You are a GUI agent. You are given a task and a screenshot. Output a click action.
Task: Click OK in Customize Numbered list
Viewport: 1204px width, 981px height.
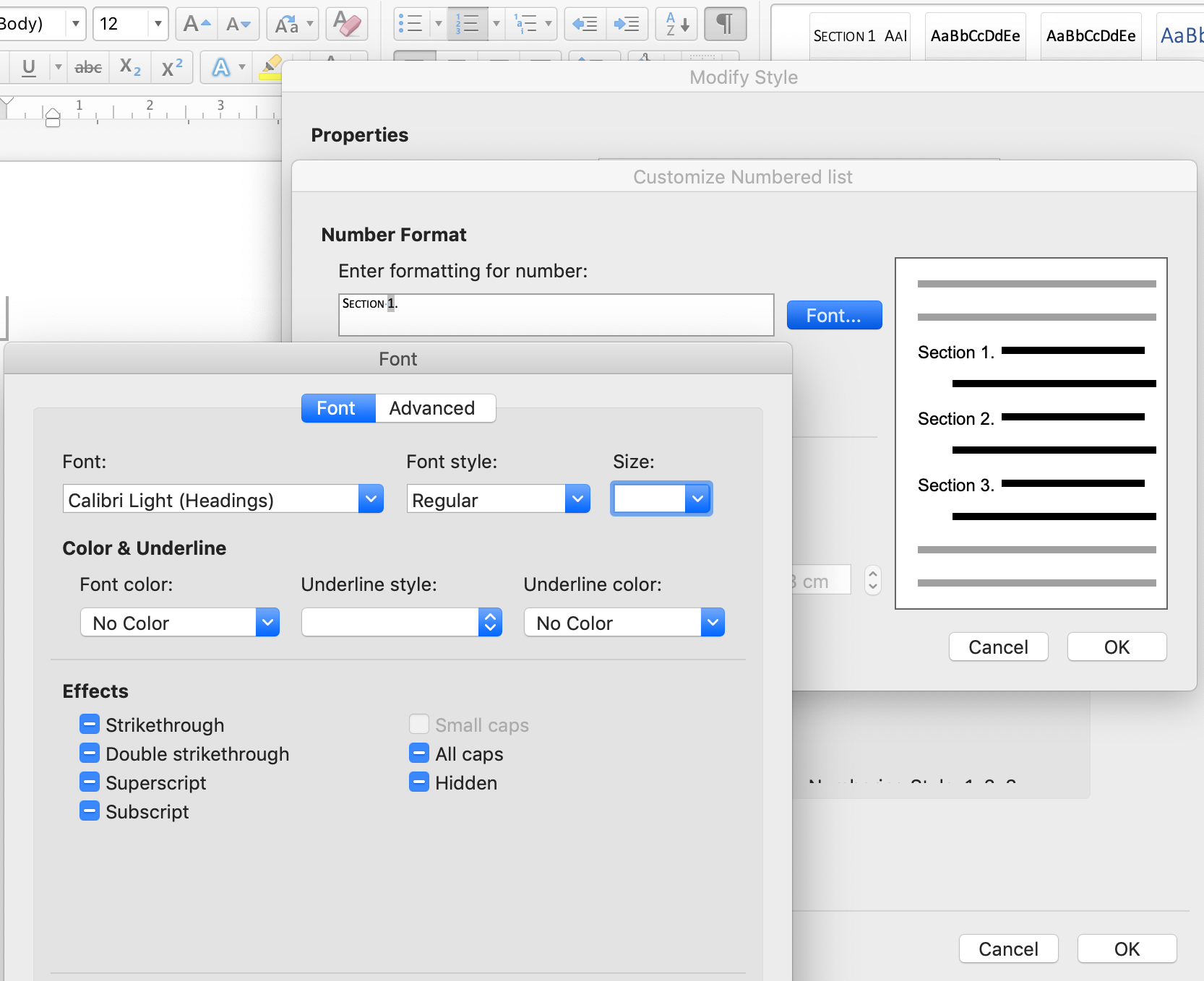1117,647
